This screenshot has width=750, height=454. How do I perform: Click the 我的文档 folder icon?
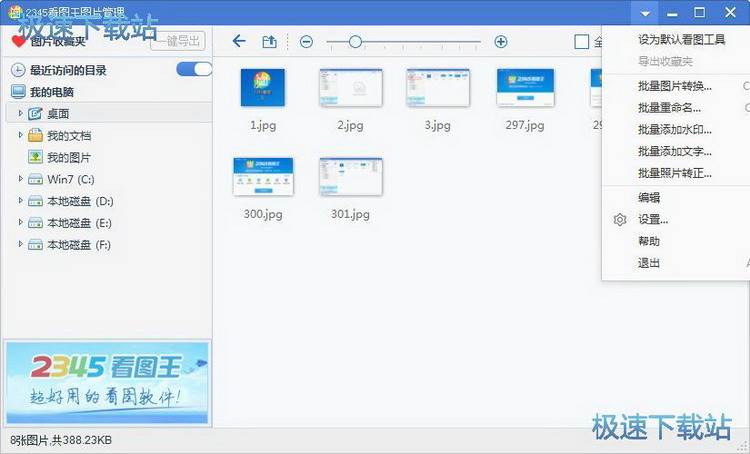tap(35, 135)
